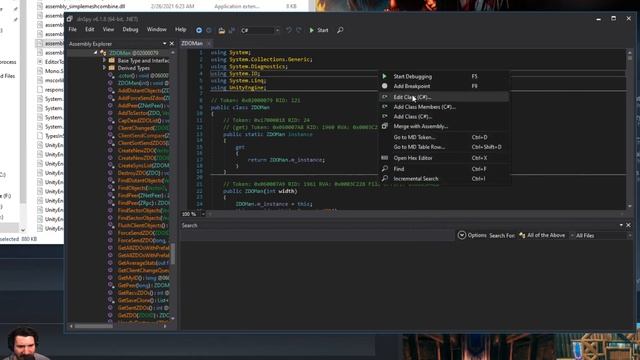Viewport: 640px width, 360px height.
Task: Choose Edit Class (C#) in context menu
Action: click(444, 97)
